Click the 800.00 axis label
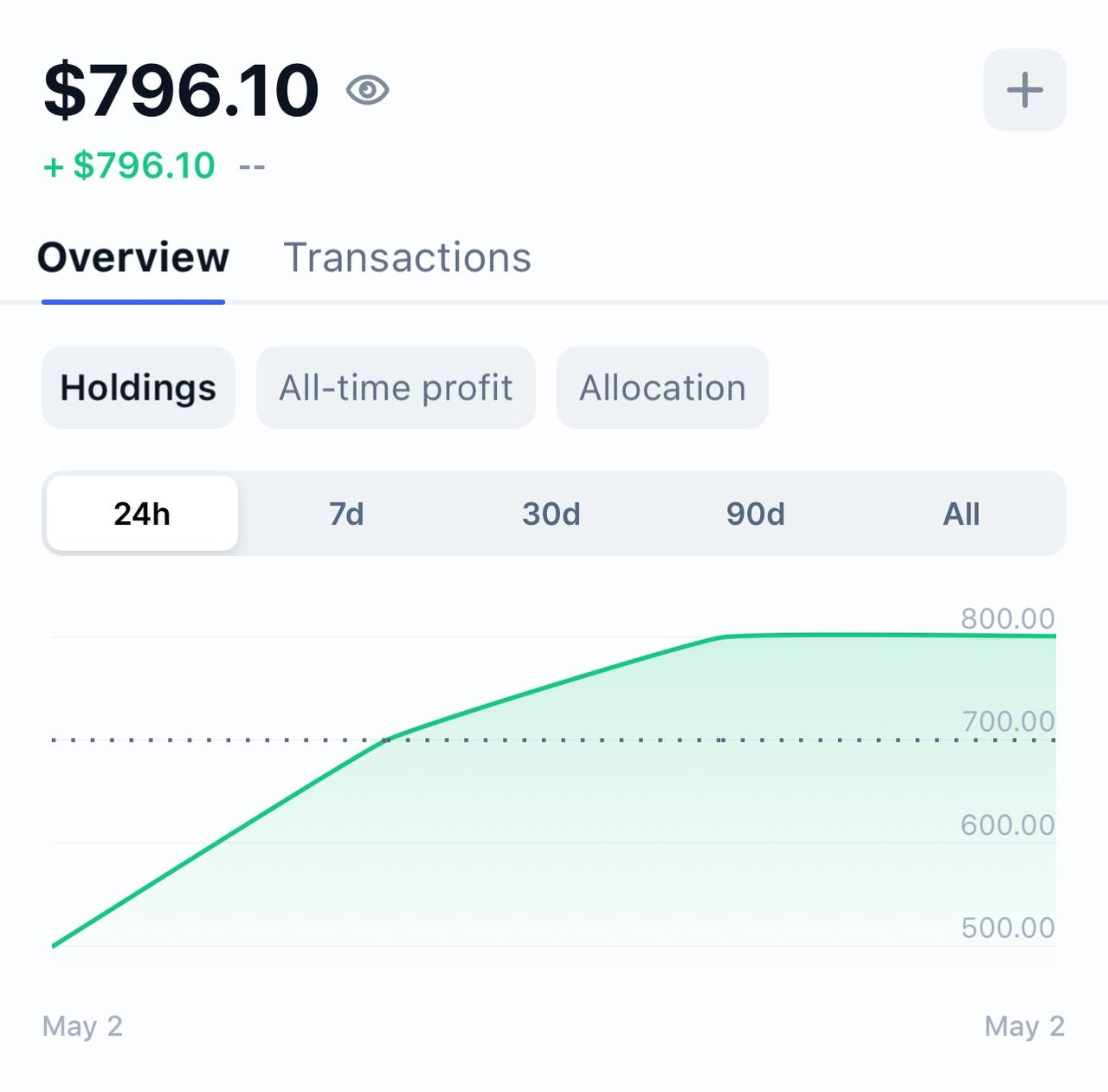The image size is (1108, 1092). coord(1008,618)
